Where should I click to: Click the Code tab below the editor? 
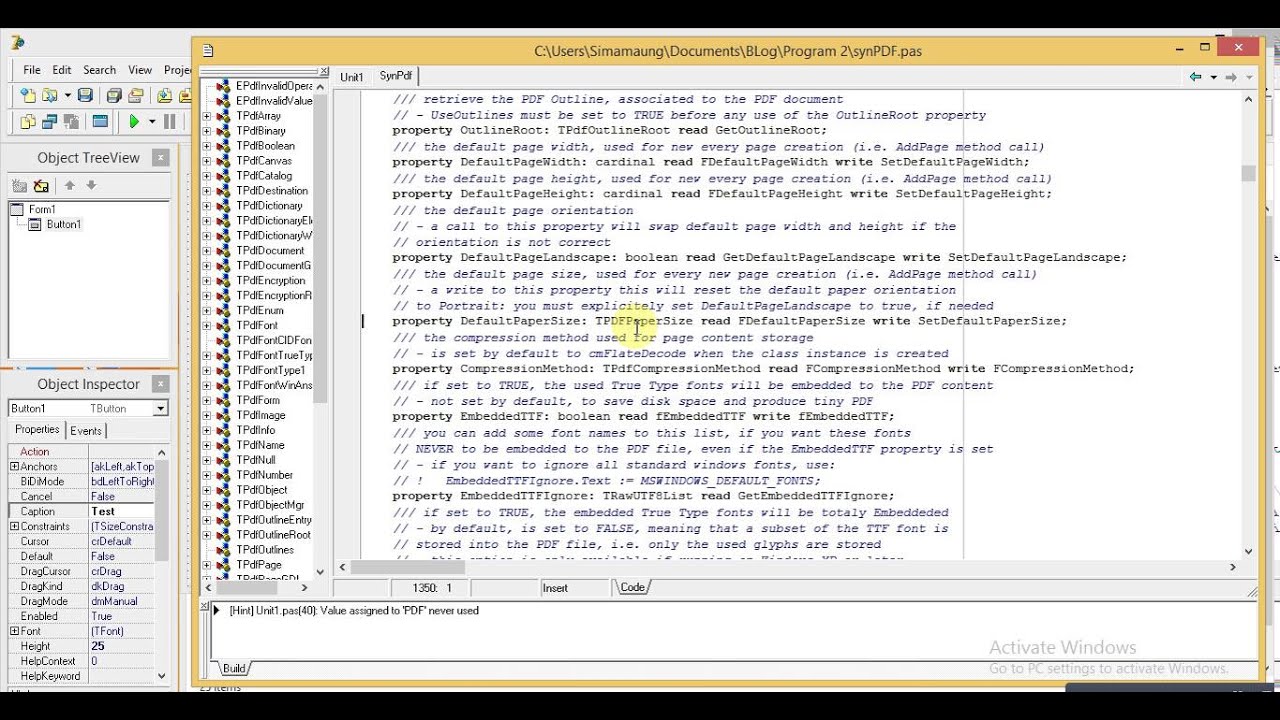pyautogui.click(x=632, y=588)
